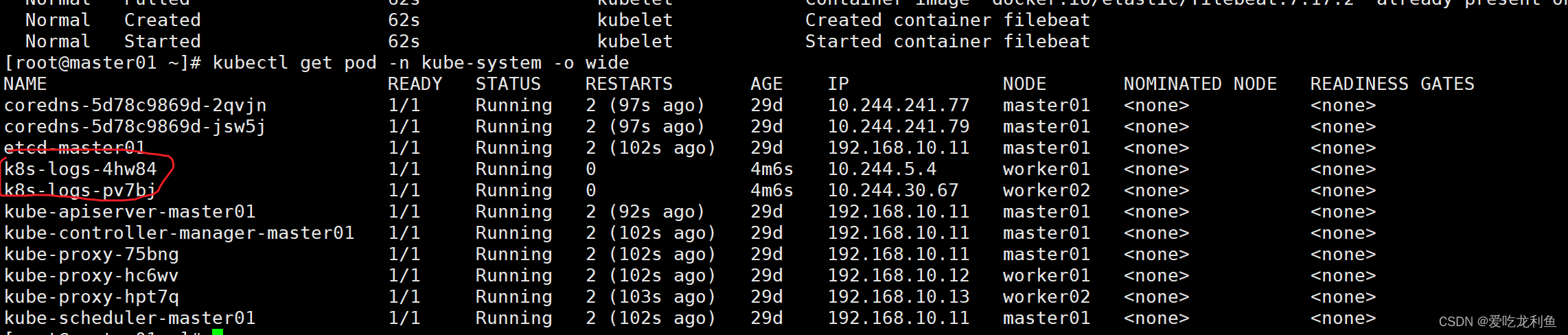Click the READINESS GATES column header
This screenshot has width=1568, height=335.
[1392, 84]
